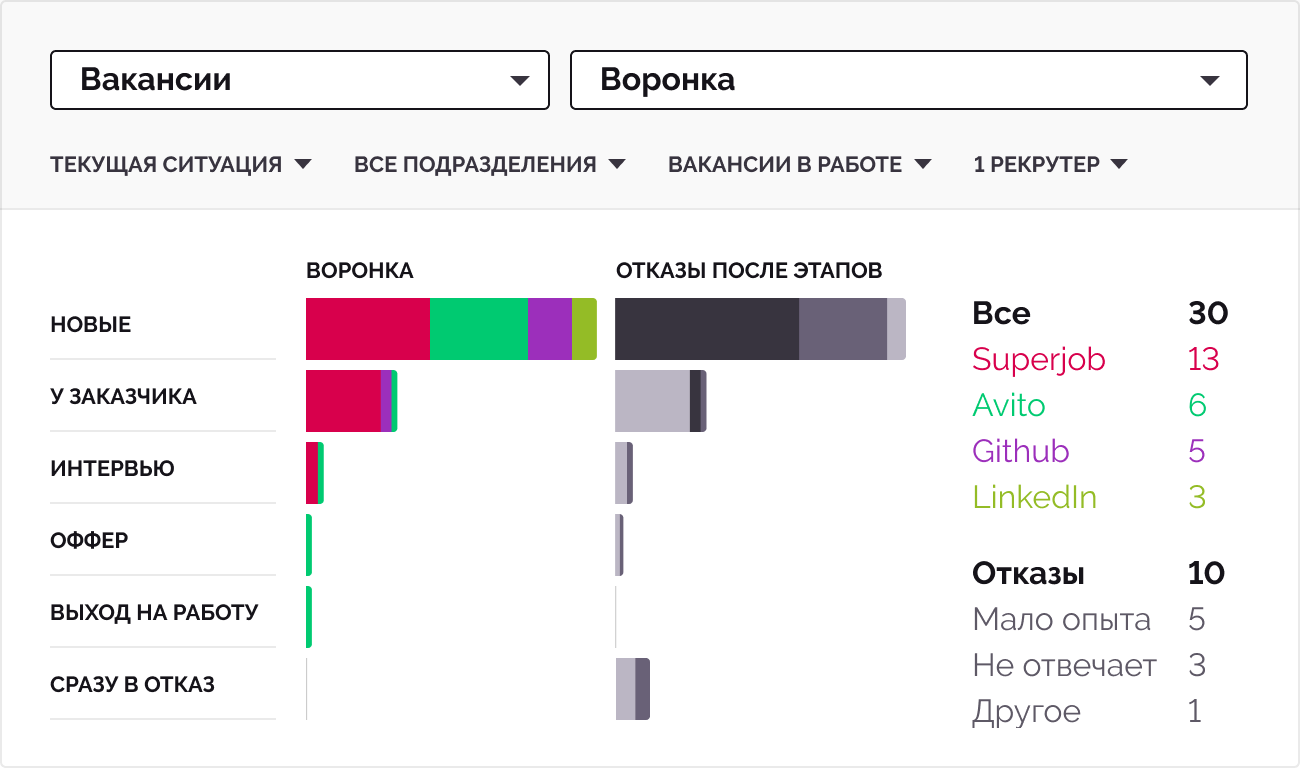Click the olive LinkedIn segment in Новые bar
Image resolution: width=1300 pixels, height=768 pixels.
click(584, 329)
